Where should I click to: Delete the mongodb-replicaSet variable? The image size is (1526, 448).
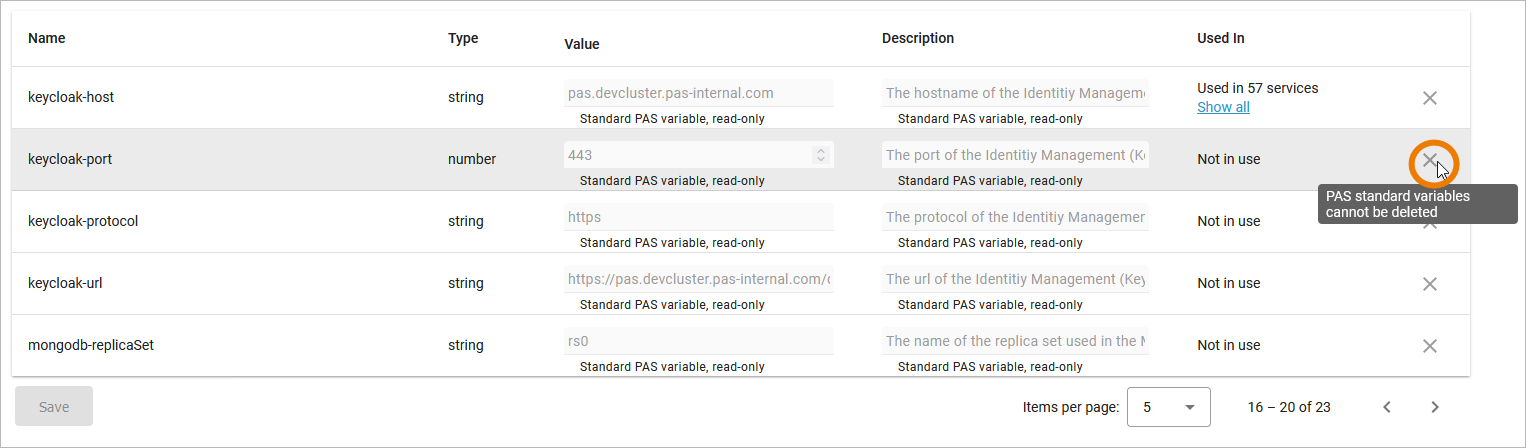[x=1430, y=346]
